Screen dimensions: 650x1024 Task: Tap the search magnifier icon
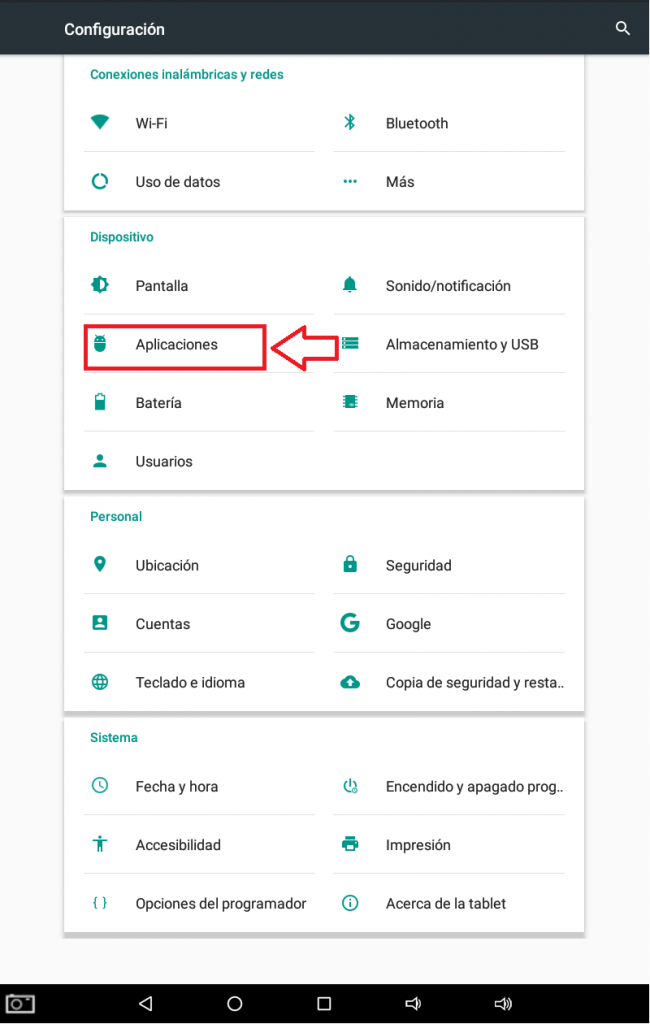(x=622, y=28)
